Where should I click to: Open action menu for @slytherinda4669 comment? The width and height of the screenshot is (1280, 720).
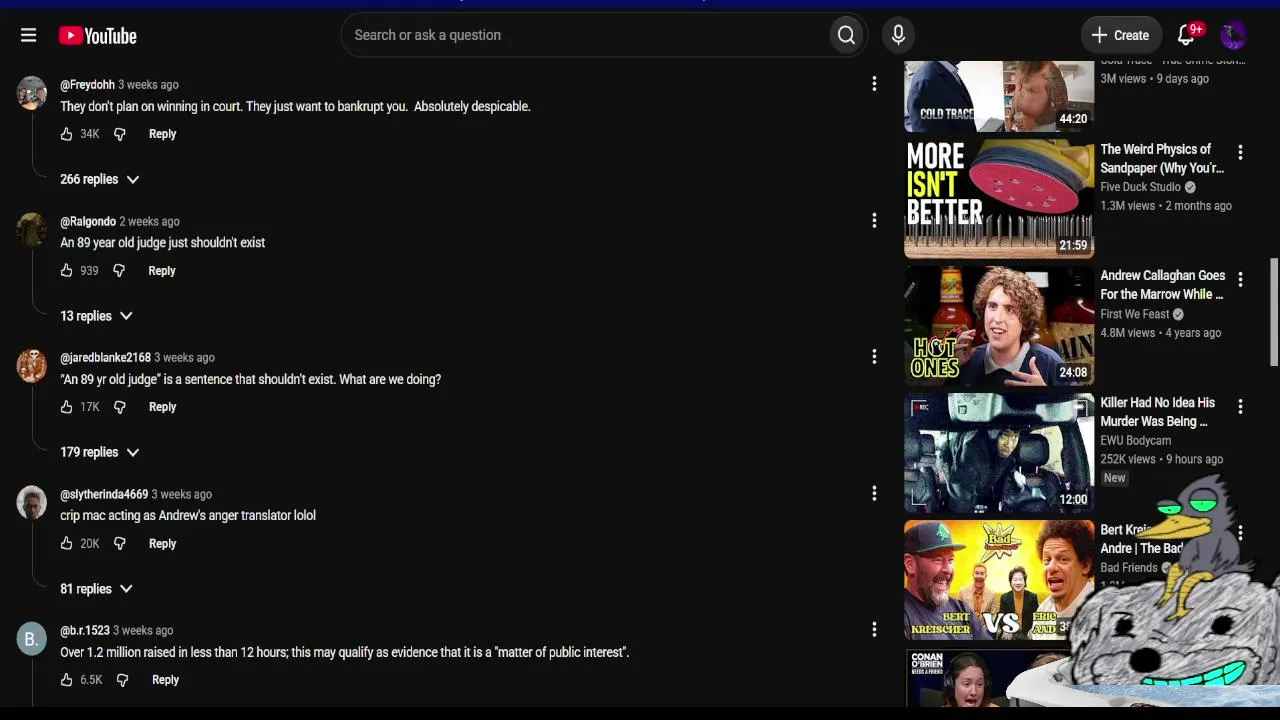874,493
